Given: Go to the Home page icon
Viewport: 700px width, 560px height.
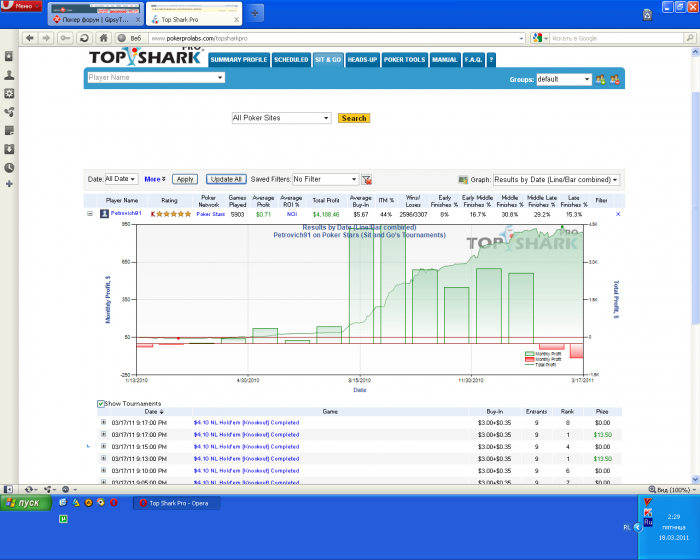Looking at the screenshot, I should (x=103, y=38).
